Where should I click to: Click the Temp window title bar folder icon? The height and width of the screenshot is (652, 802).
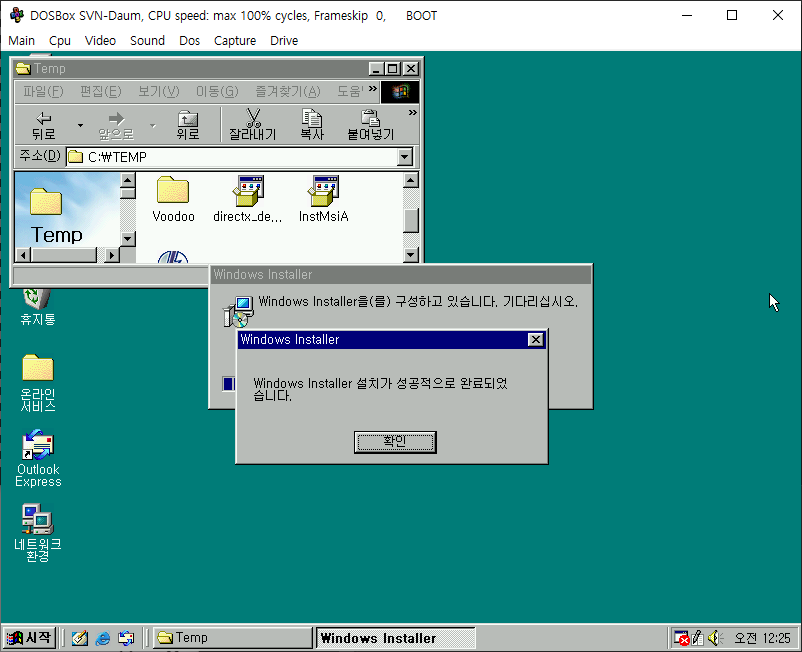[x=23, y=69]
